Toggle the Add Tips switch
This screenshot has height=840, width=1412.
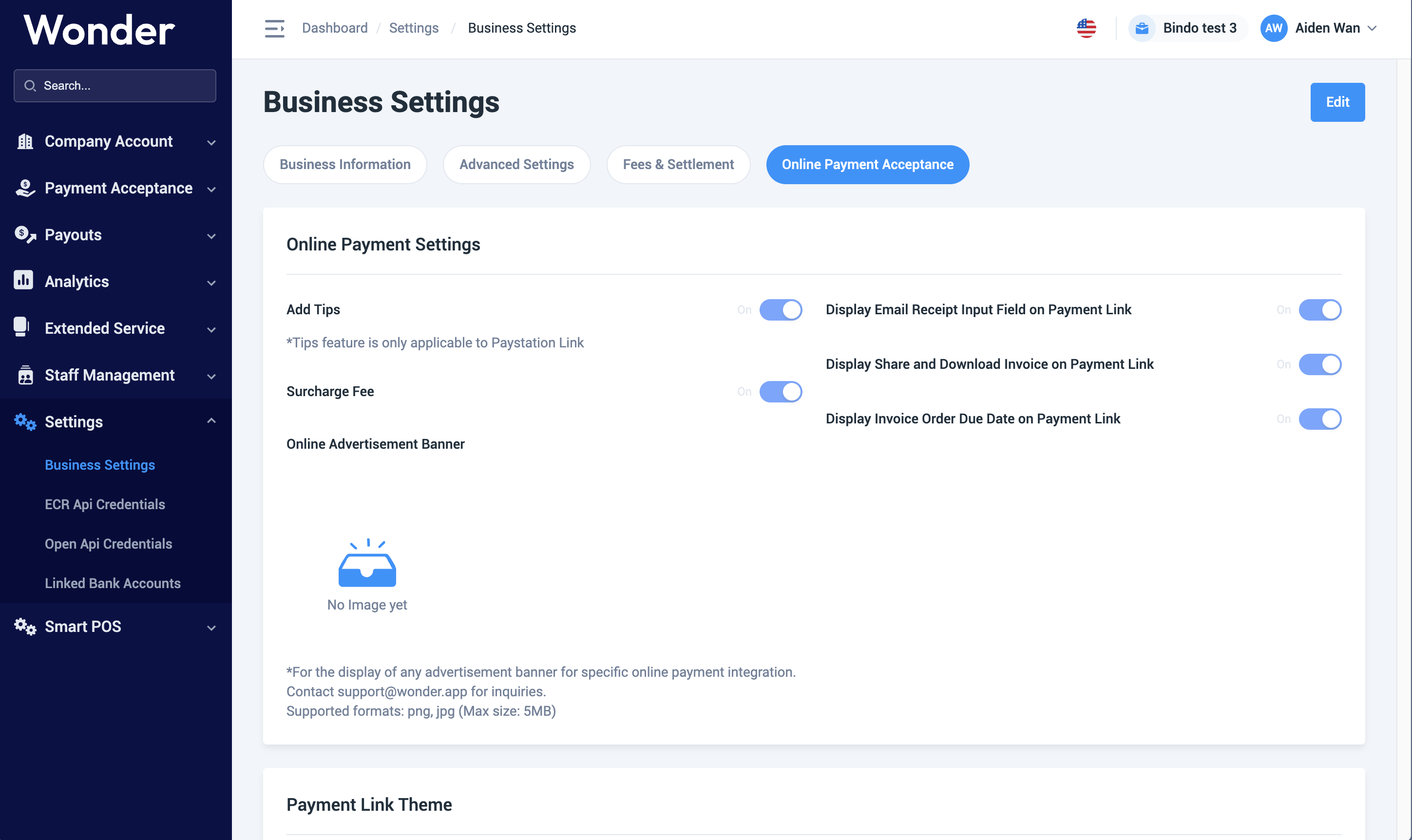click(781, 309)
